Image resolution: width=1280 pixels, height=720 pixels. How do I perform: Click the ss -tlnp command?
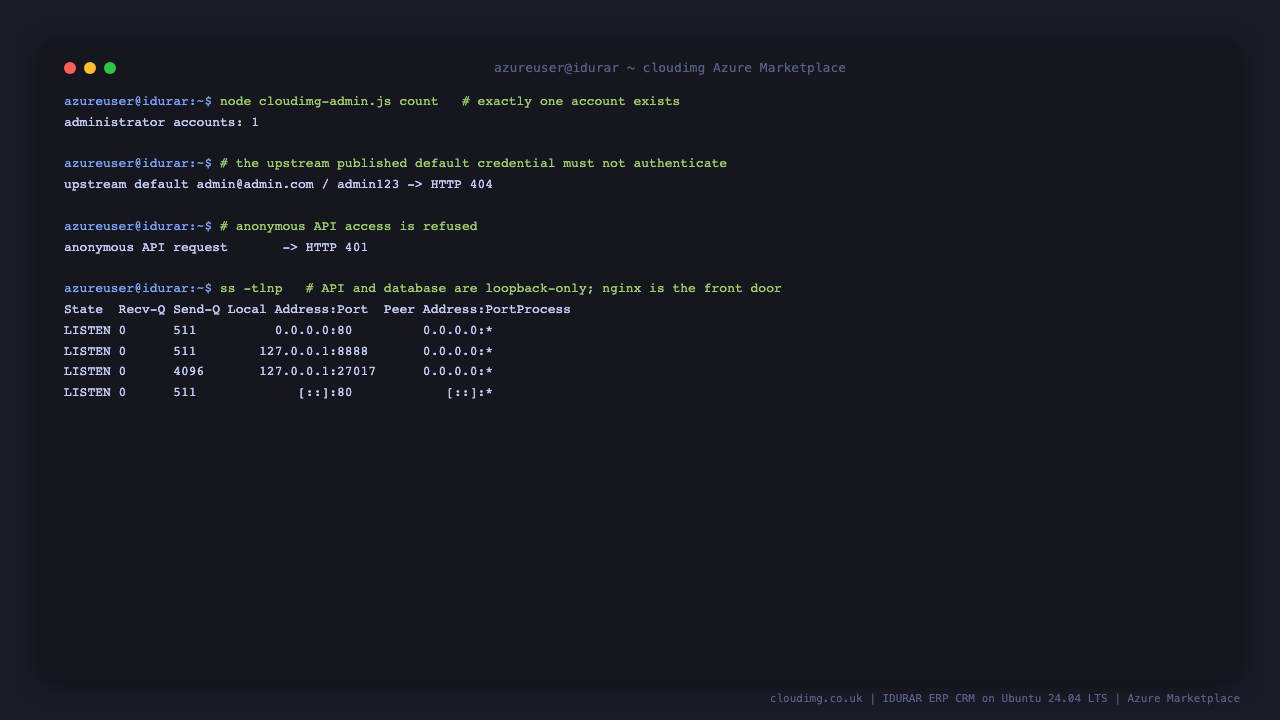251,288
